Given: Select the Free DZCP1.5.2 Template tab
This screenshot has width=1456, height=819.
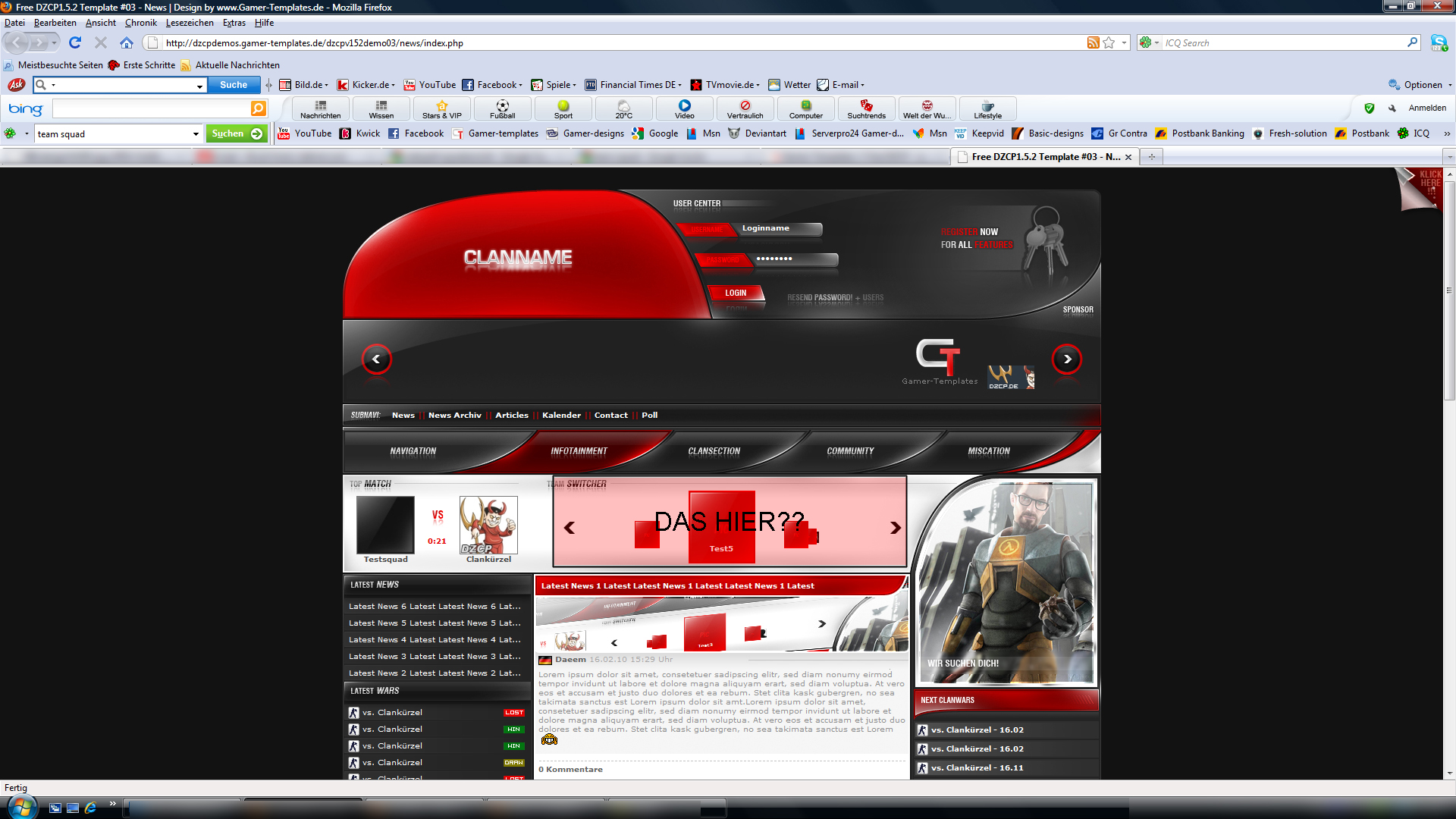Looking at the screenshot, I should click(1045, 157).
